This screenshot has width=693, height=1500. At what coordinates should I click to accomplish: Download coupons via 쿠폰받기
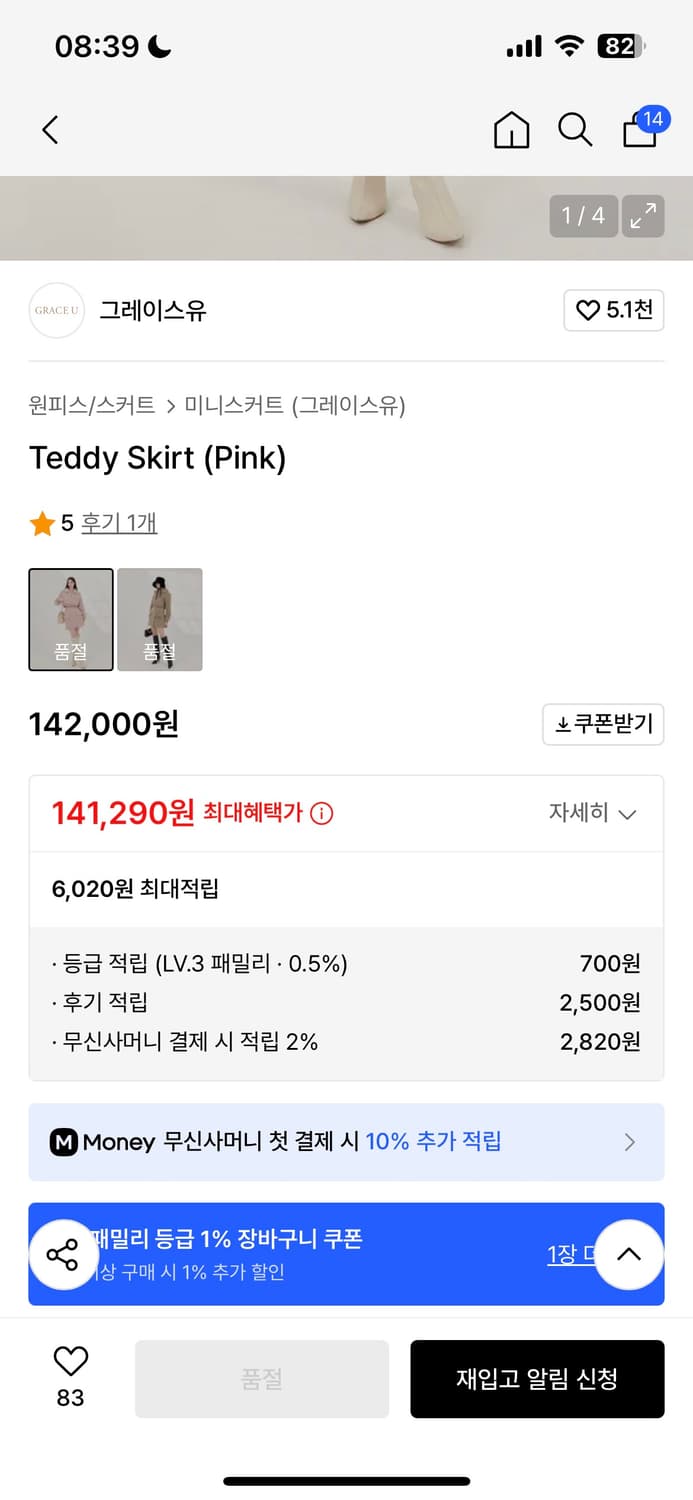[x=603, y=724]
